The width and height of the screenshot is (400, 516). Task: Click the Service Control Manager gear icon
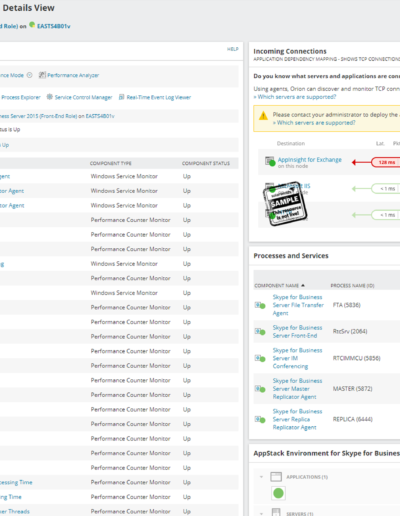pyautogui.click(x=50, y=97)
